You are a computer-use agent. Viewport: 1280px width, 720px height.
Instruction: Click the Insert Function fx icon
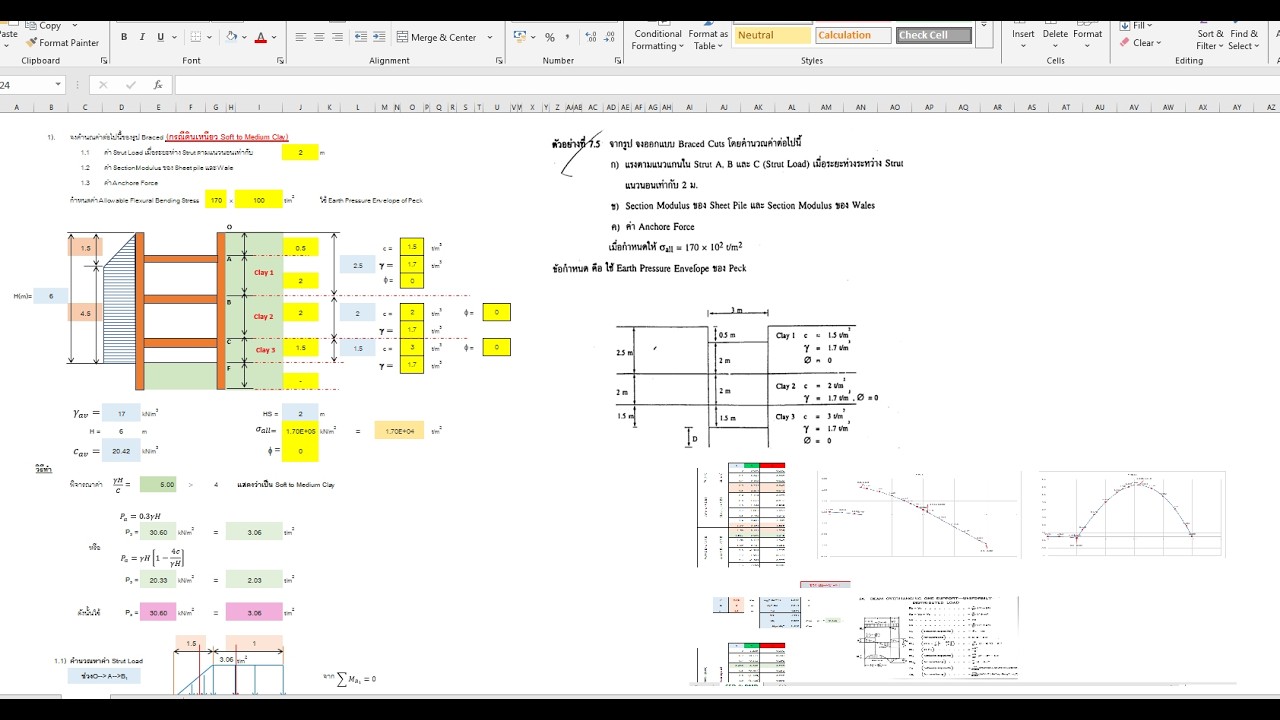click(157, 85)
